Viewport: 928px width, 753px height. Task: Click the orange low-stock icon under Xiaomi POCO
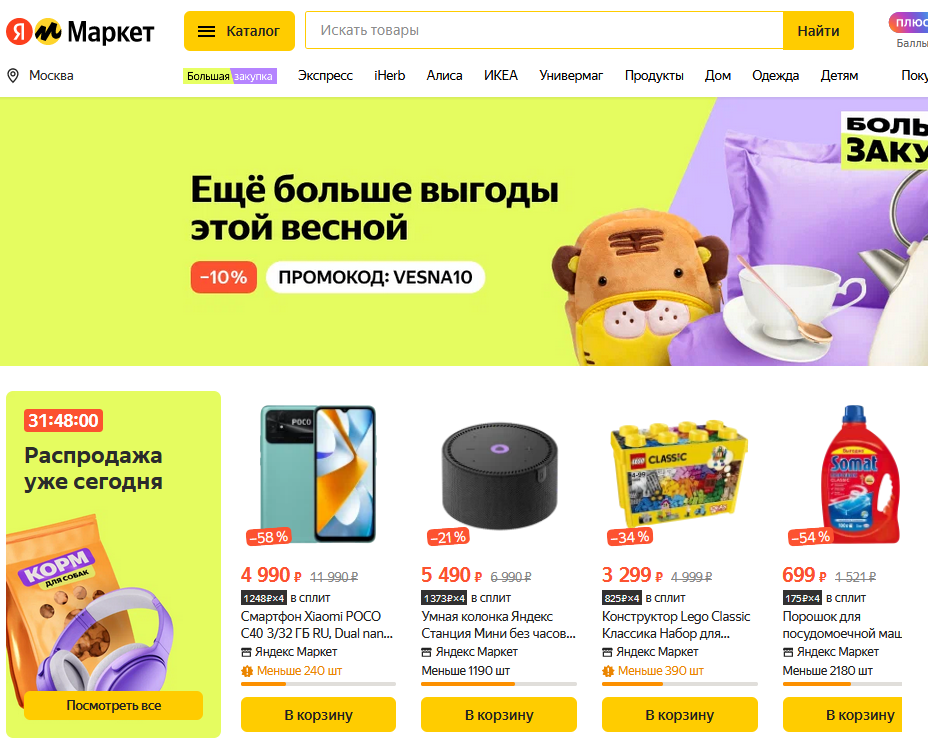pos(247,671)
